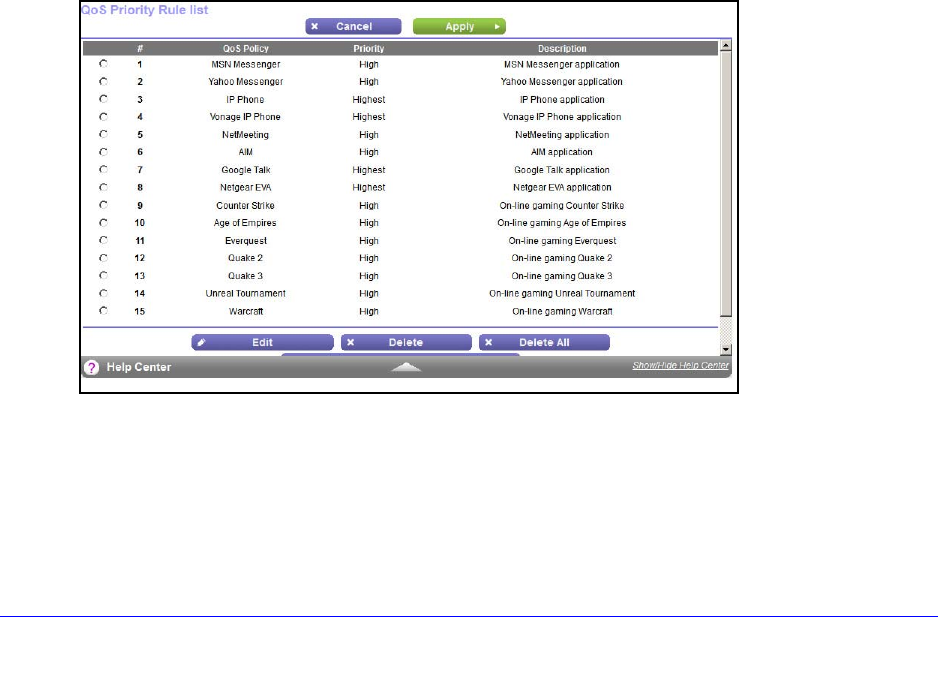Click the Delete All button
The image size is (939, 686).
tap(544, 342)
